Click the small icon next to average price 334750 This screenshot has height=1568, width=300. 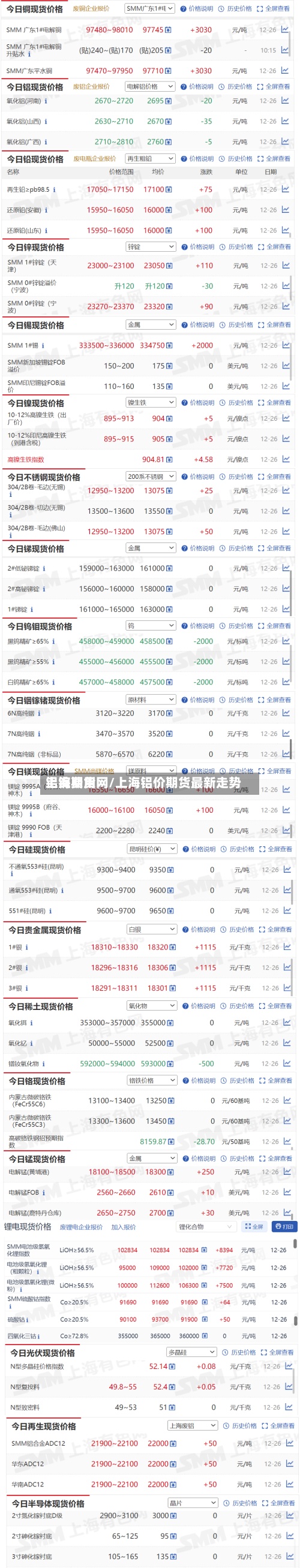coord(170,346)
